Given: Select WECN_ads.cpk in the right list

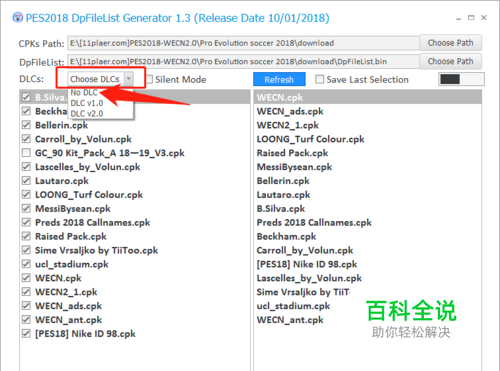Looking at the screenshot, I should coord(368,111).
